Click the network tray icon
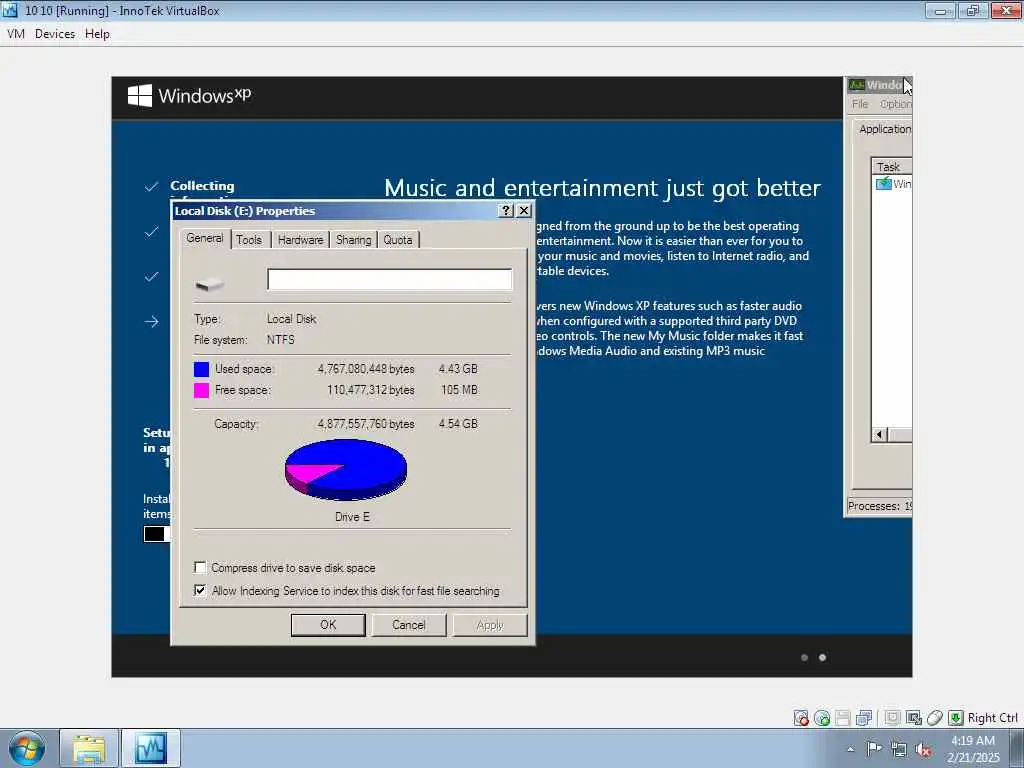 [x=899, y=750]
